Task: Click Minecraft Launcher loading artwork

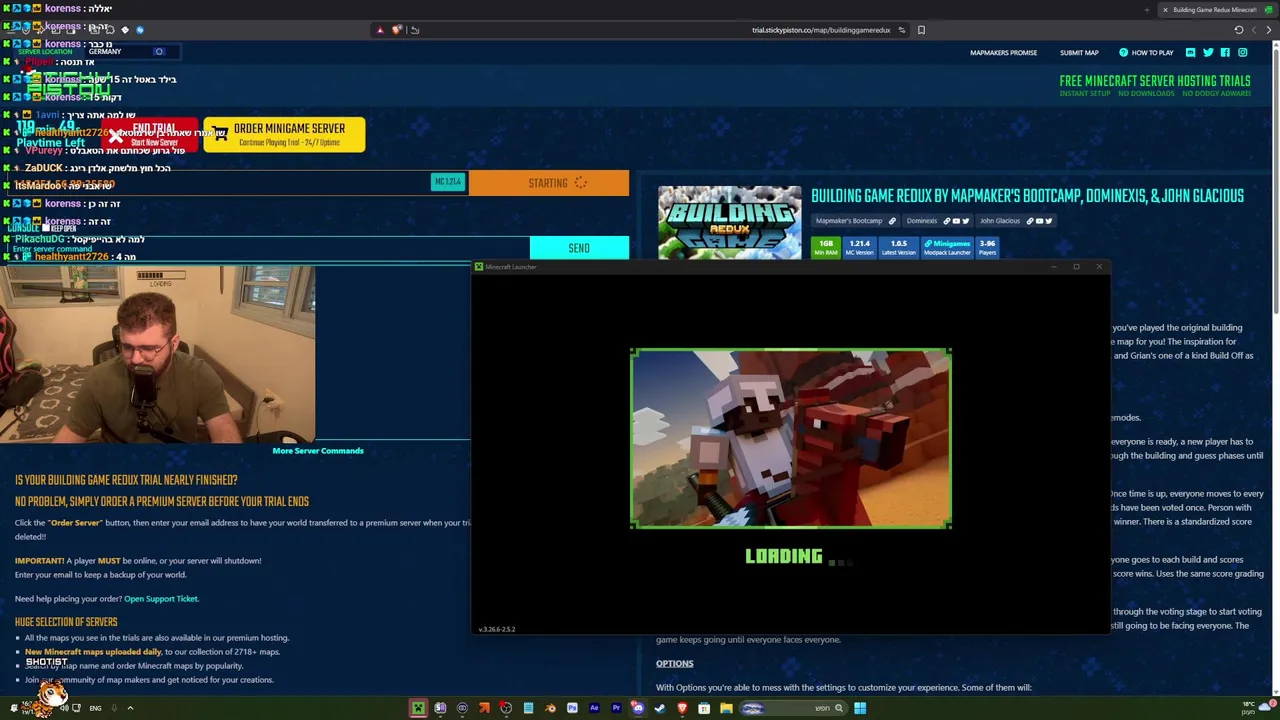Action: (791, 438)
